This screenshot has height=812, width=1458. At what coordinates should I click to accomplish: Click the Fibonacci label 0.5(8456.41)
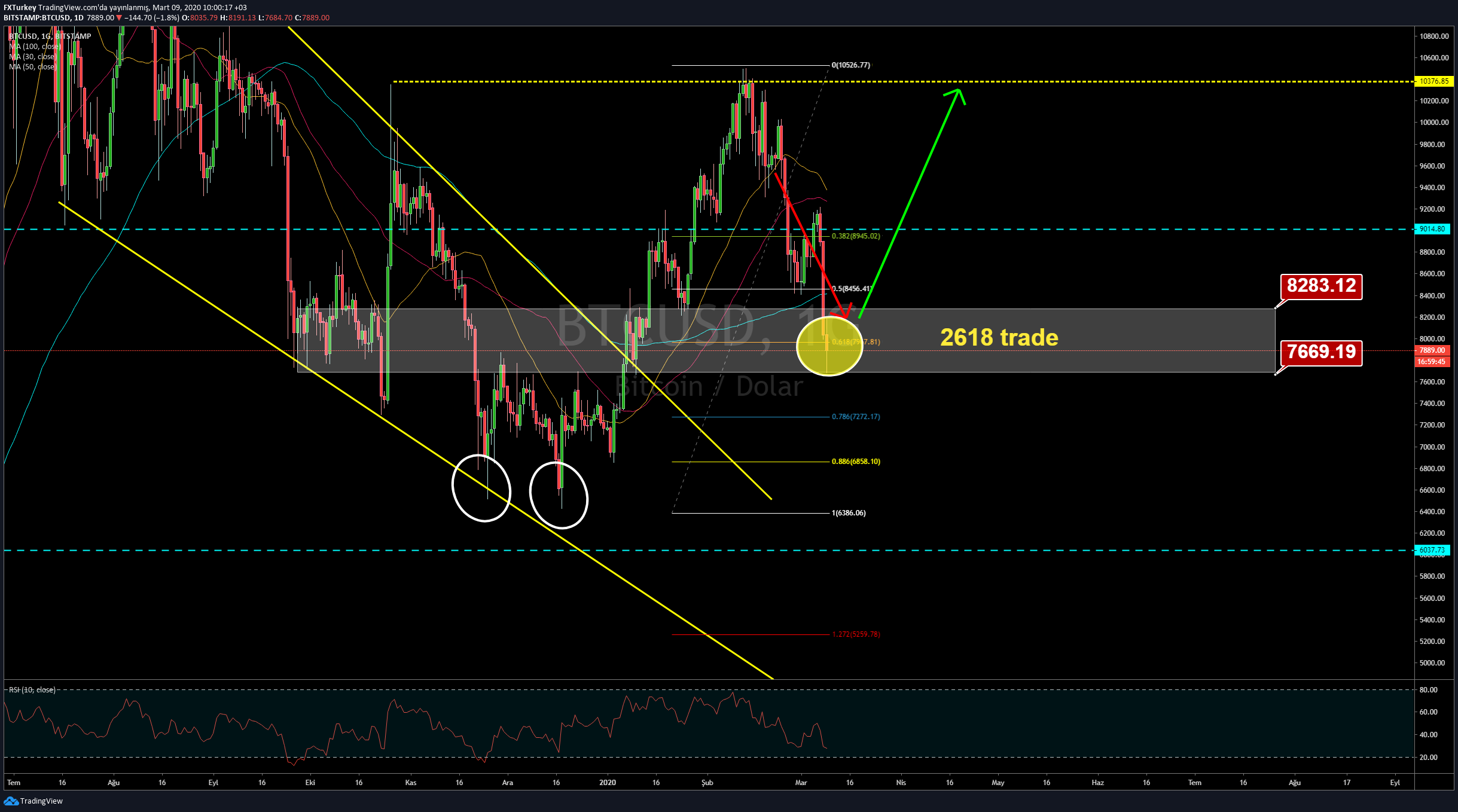[852, 289]
